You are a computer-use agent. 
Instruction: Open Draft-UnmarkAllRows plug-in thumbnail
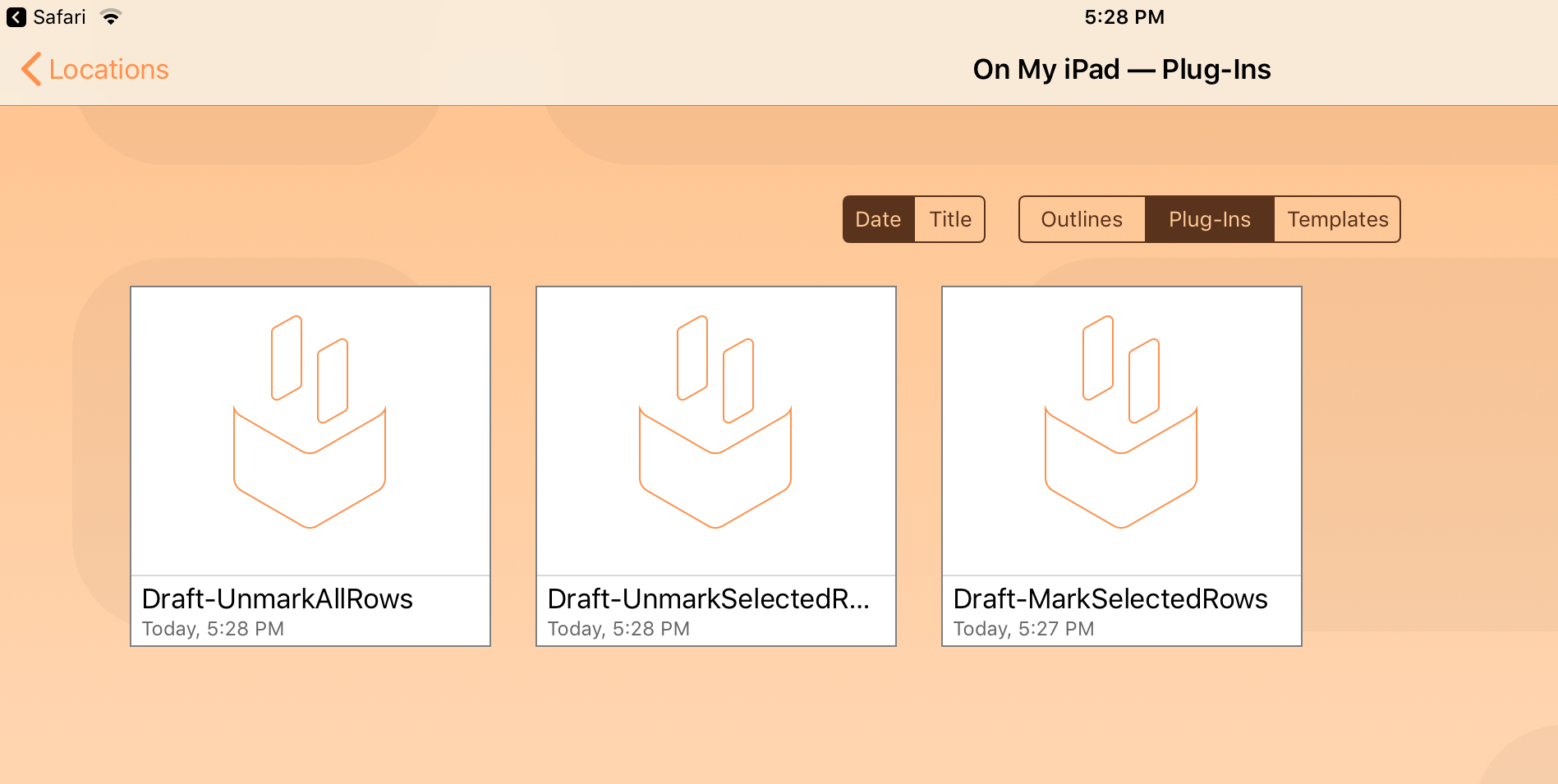[x=310, y=431]
